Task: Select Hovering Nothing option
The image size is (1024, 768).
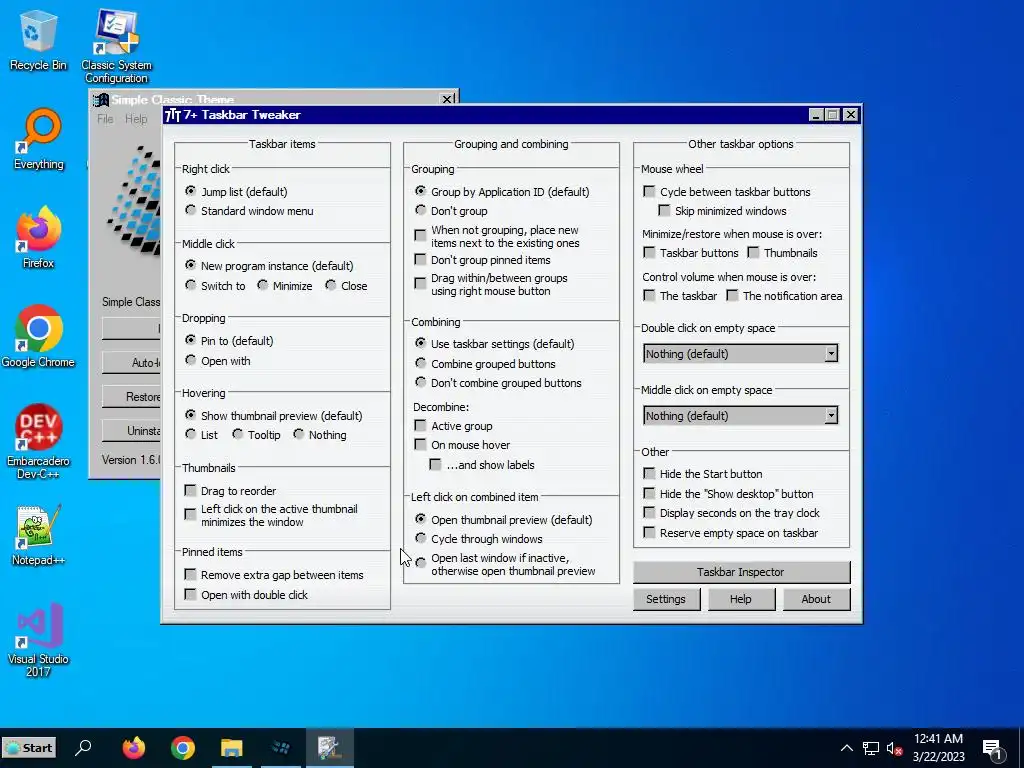Action: pyautogui.click(x=298, y=434)
